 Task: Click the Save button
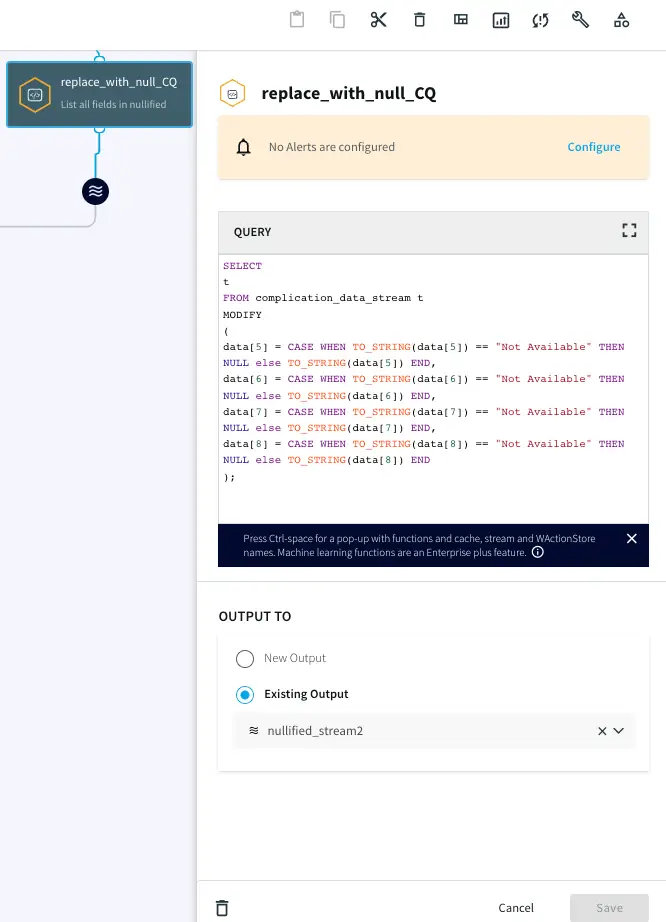tap(609, 908)
